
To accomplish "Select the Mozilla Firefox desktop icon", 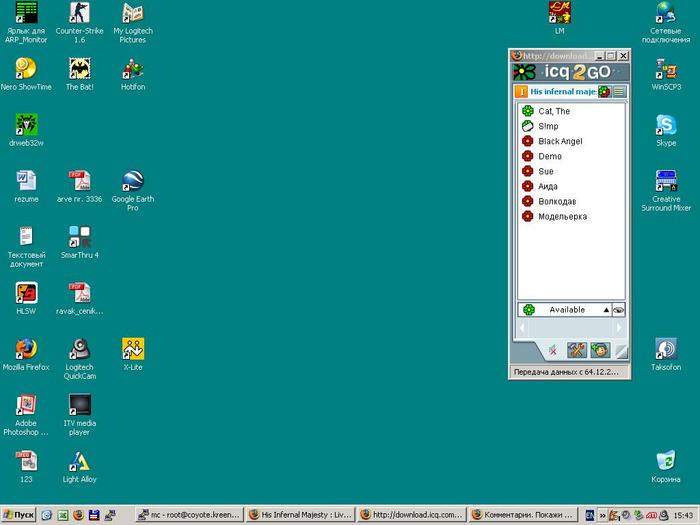I will (x=26, y=349).
